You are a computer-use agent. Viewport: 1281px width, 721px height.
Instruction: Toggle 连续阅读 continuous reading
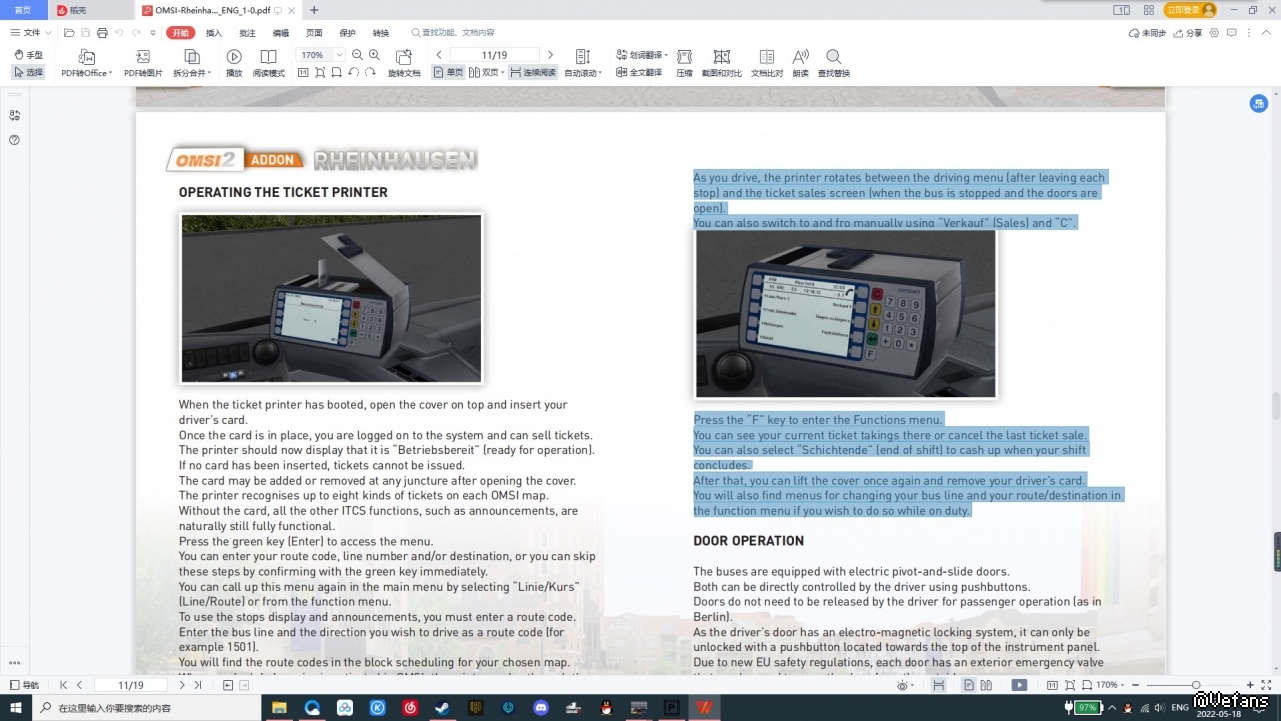(x=533, y=73)
